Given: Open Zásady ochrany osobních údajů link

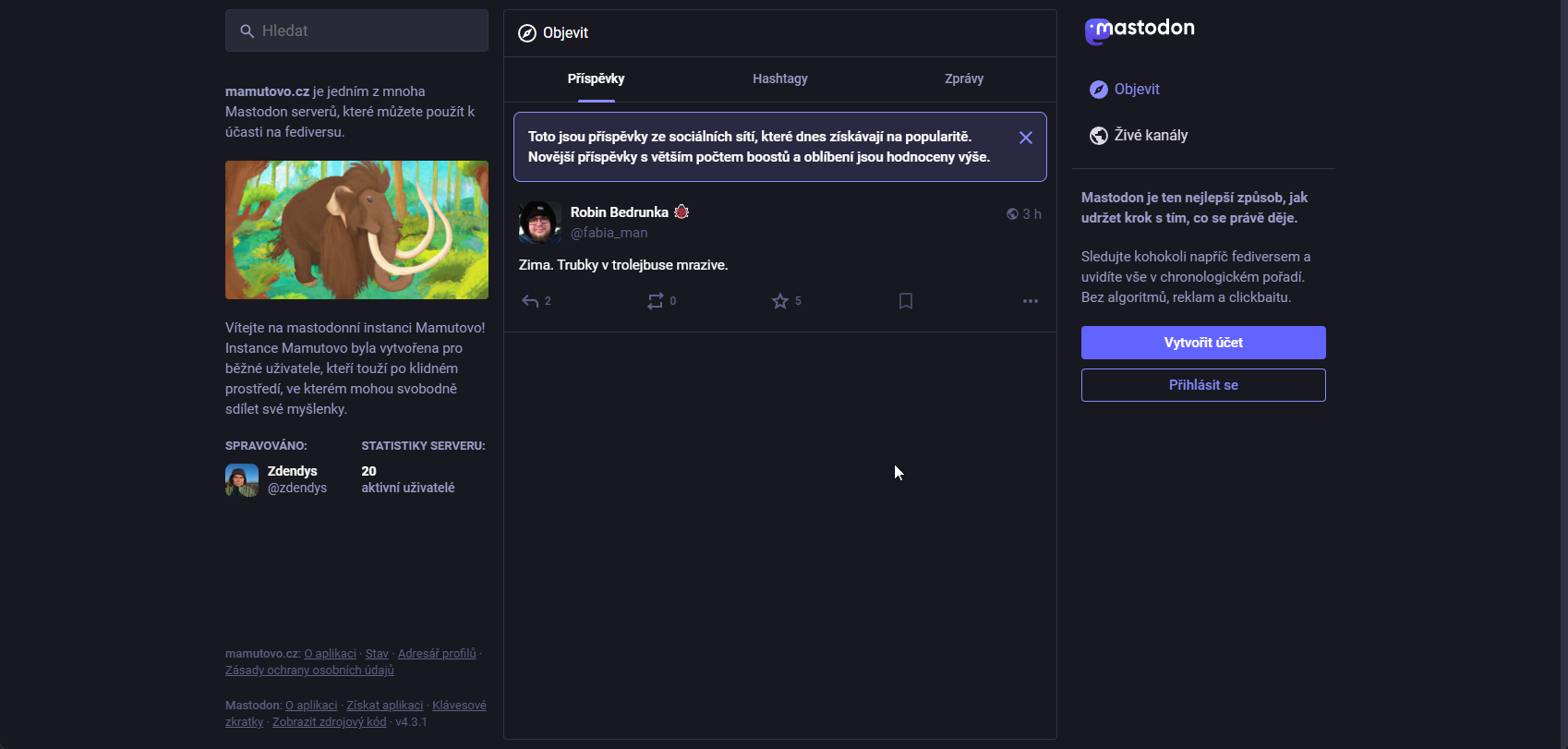Looking at the screenshot, I should point(309,670).
